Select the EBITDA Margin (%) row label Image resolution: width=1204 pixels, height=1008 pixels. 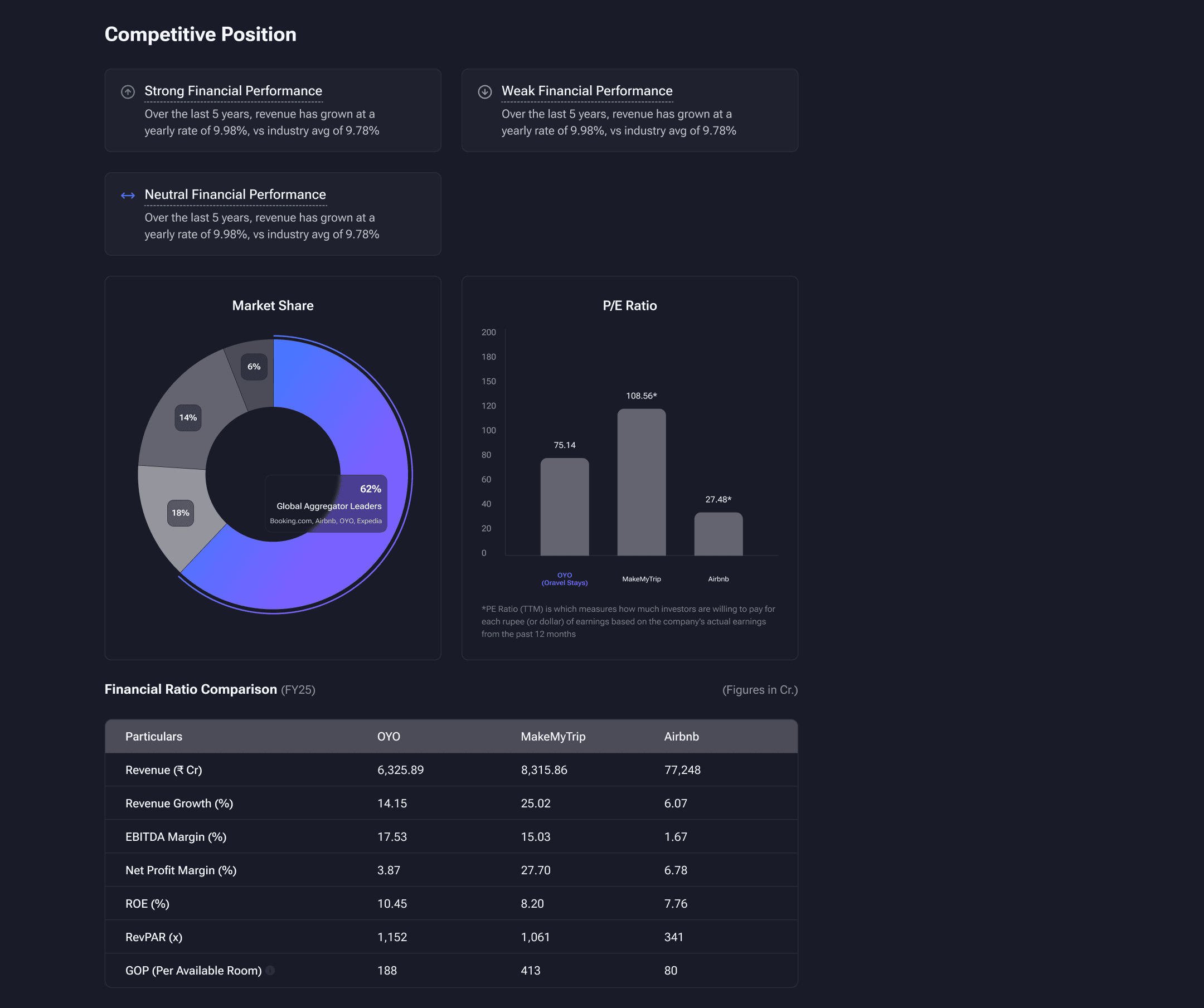(x=176, y=837)
